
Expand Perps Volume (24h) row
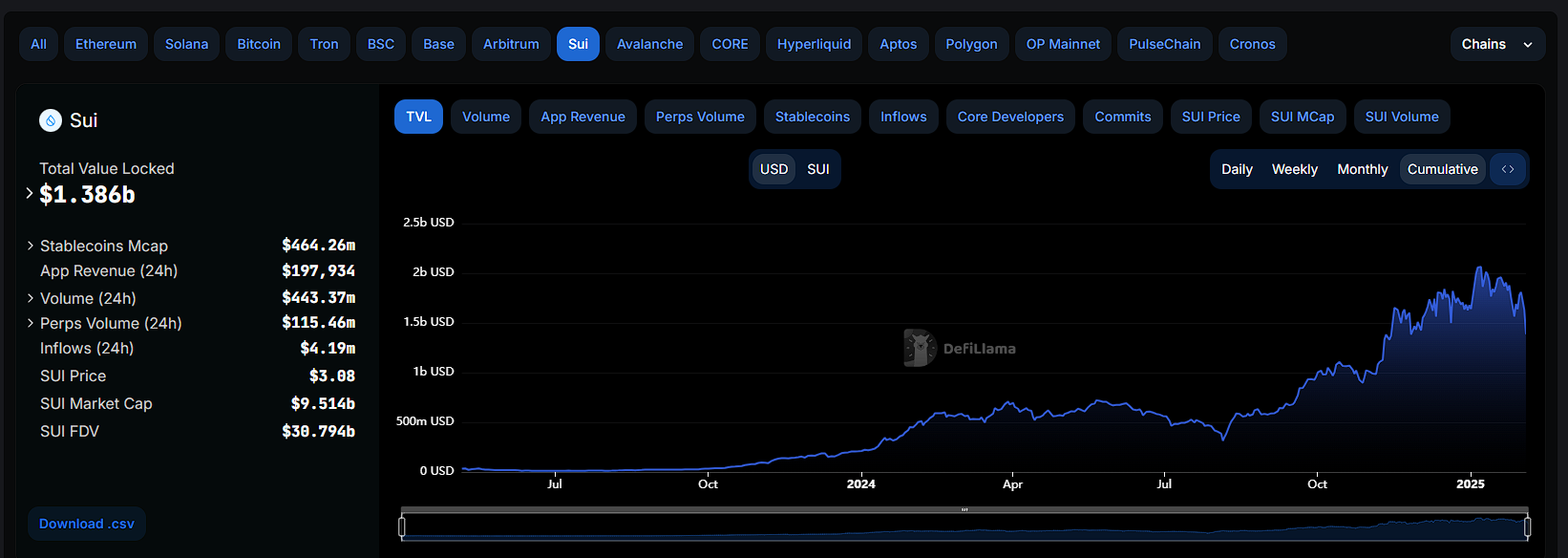(x=31, y=323)
